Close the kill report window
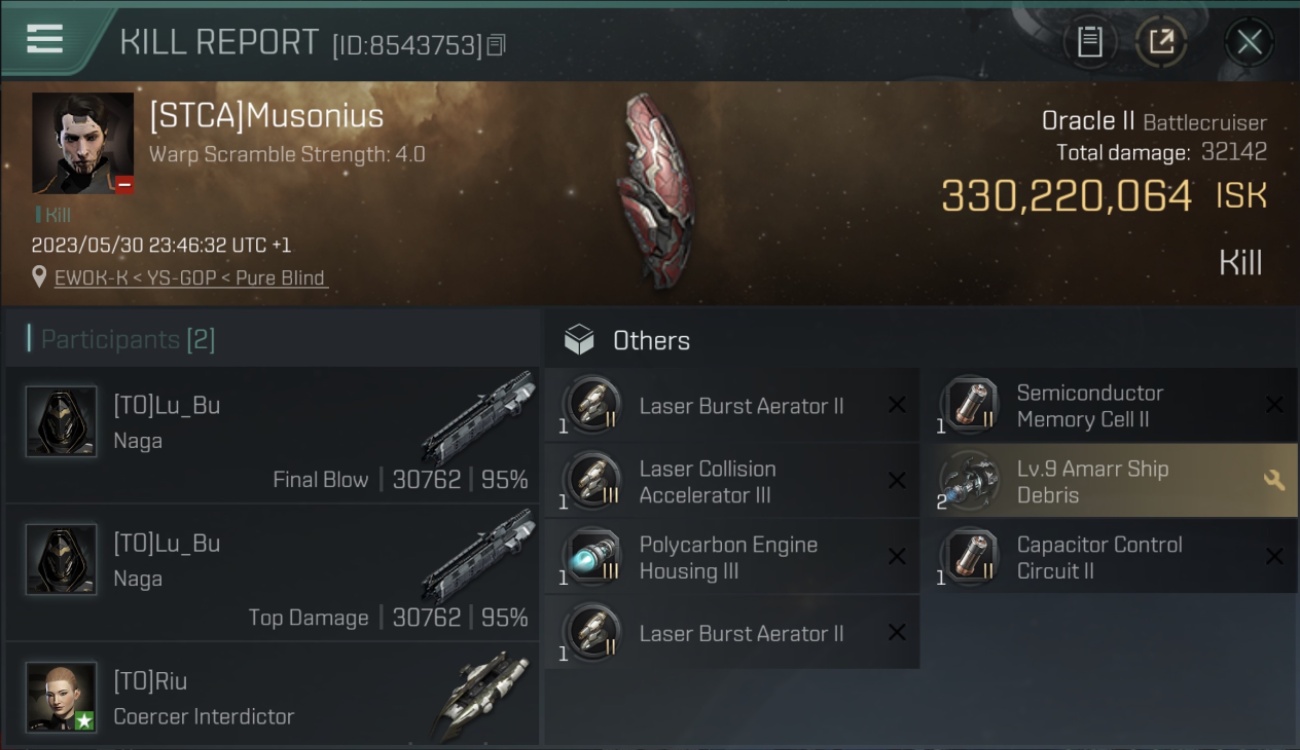The height and width of the screenshot is (750, 1300). point(1249,42)
